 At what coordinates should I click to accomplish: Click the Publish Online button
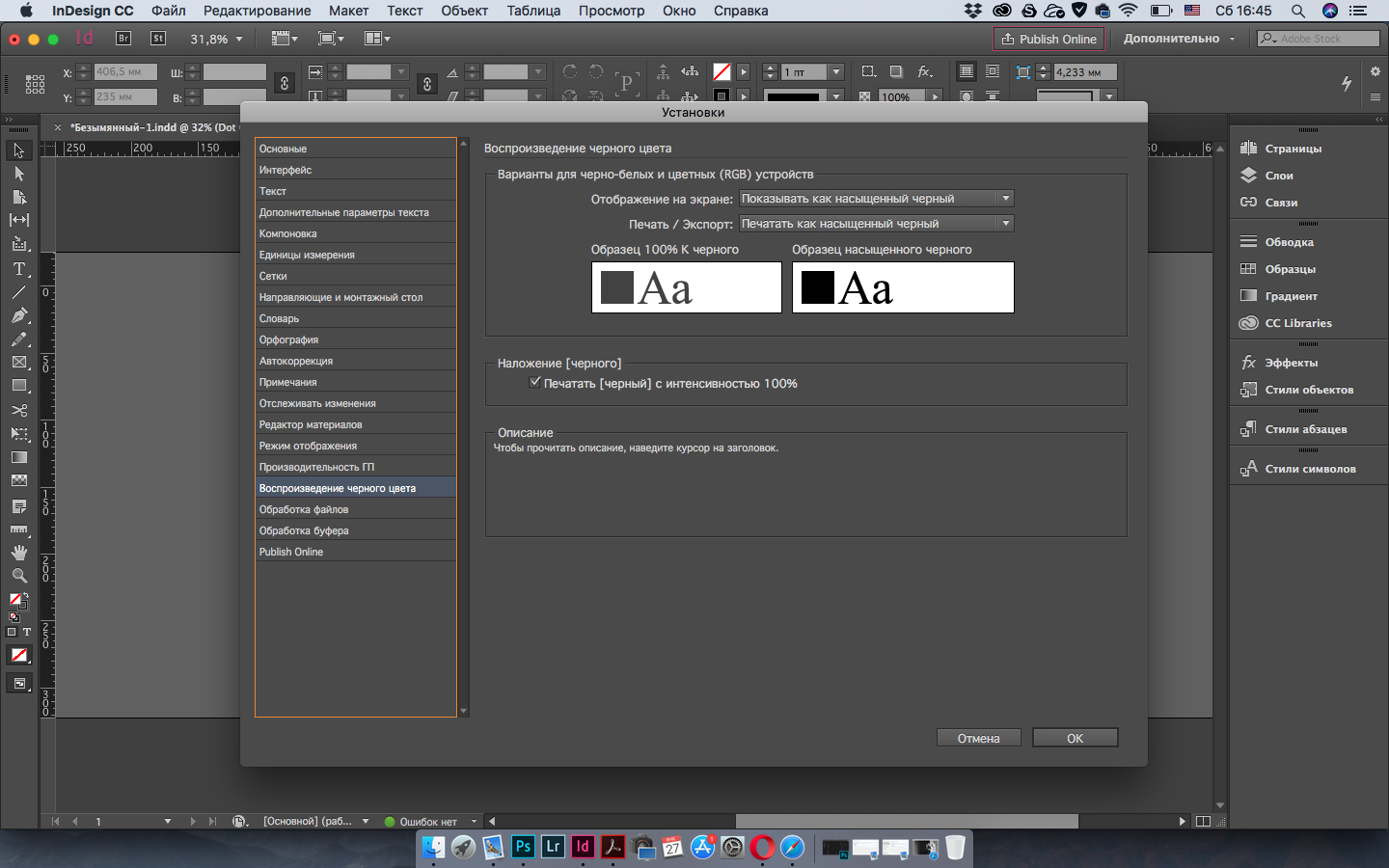pos(1049,39)
